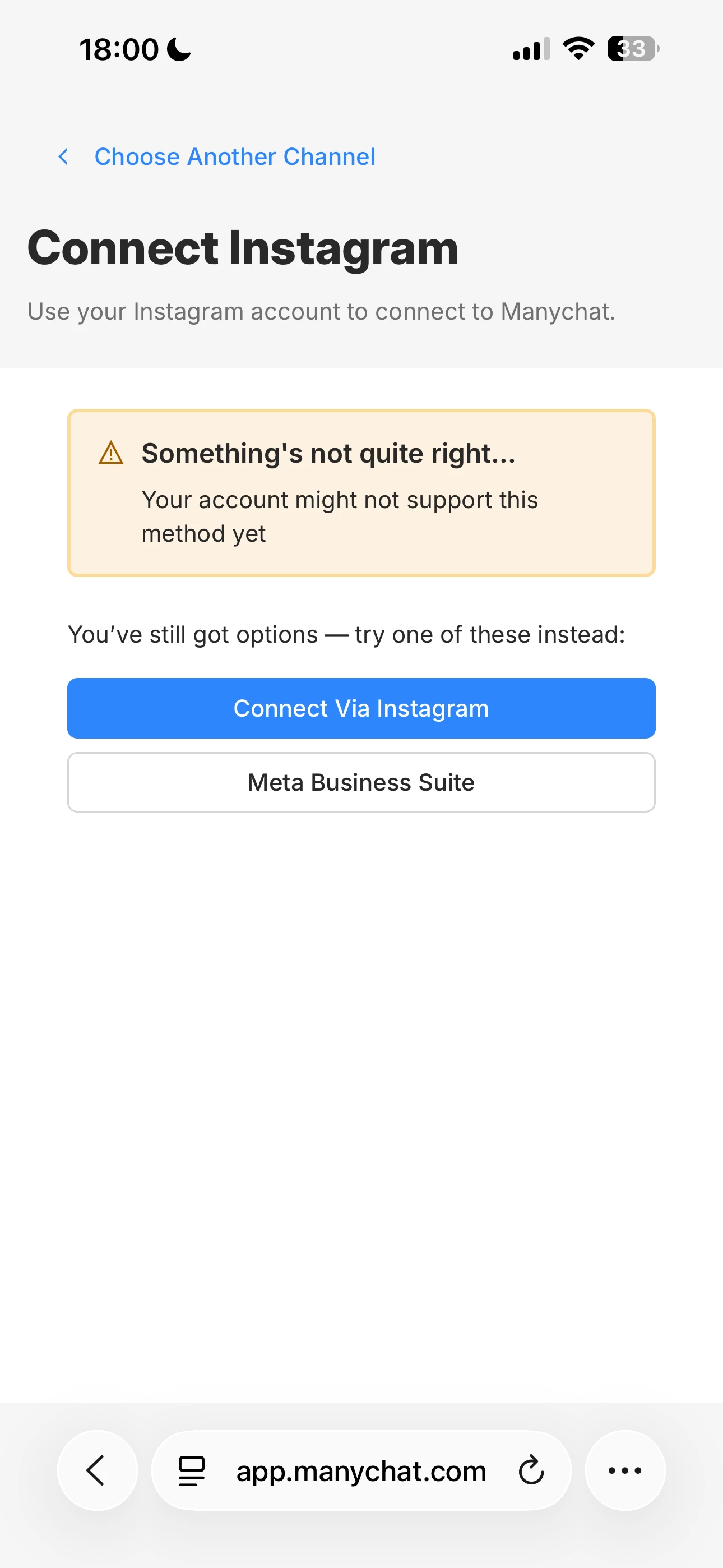Tap the "Your account might not support" message
Image resolution: width=723 pixels, height=1568 pixels.
pyautogui.click(x=339, y=516)
